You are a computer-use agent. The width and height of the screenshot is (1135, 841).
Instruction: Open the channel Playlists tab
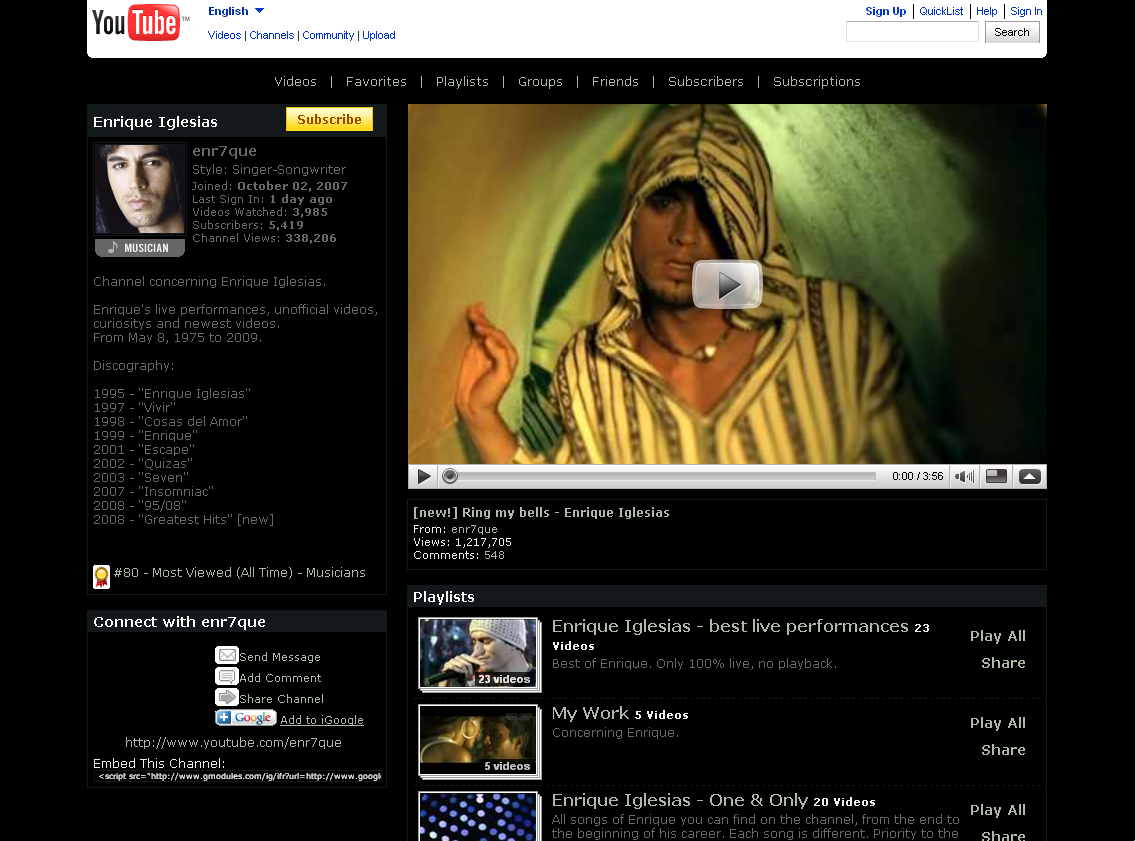(x=462, y=82)
